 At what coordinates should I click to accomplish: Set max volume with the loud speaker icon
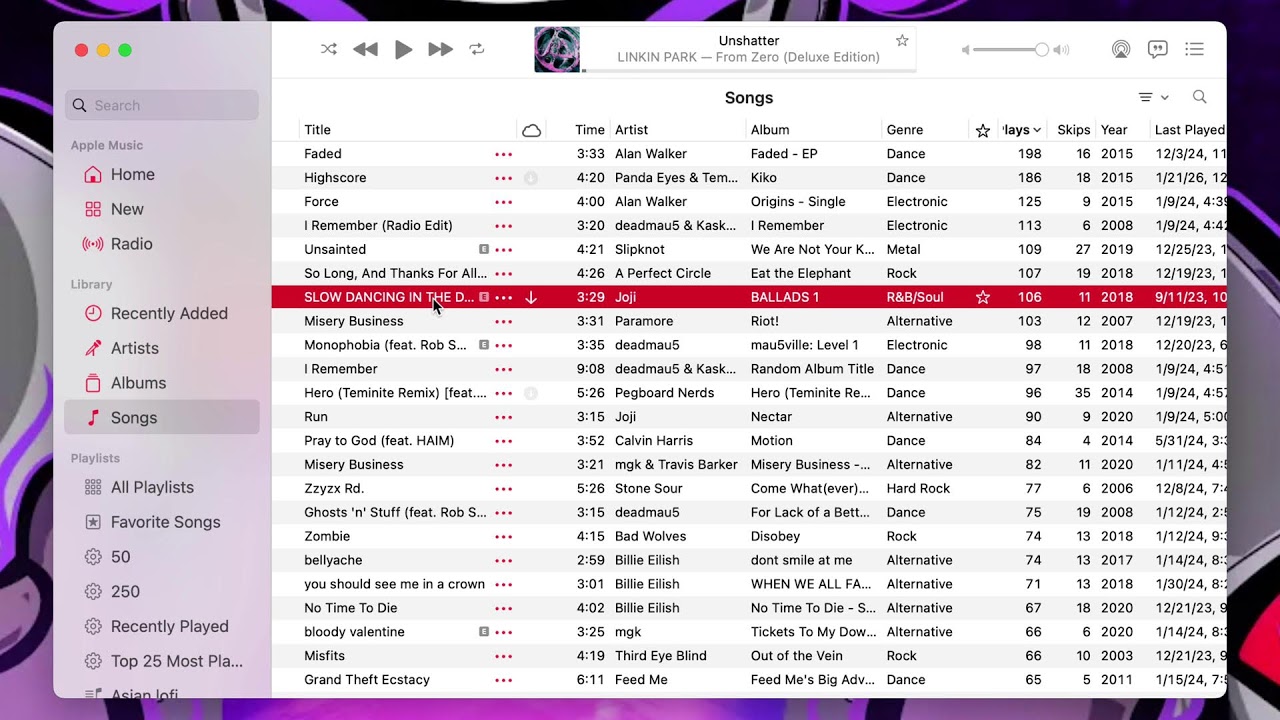tap(1061, 50)
